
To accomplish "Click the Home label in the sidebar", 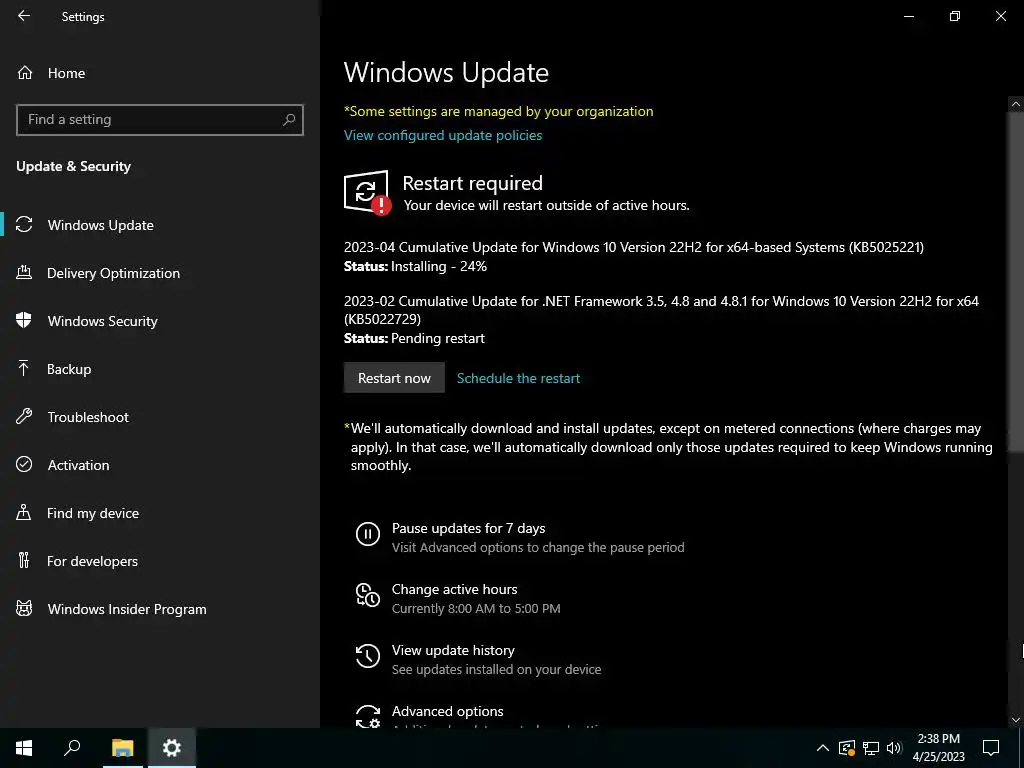I will [66, 73].
